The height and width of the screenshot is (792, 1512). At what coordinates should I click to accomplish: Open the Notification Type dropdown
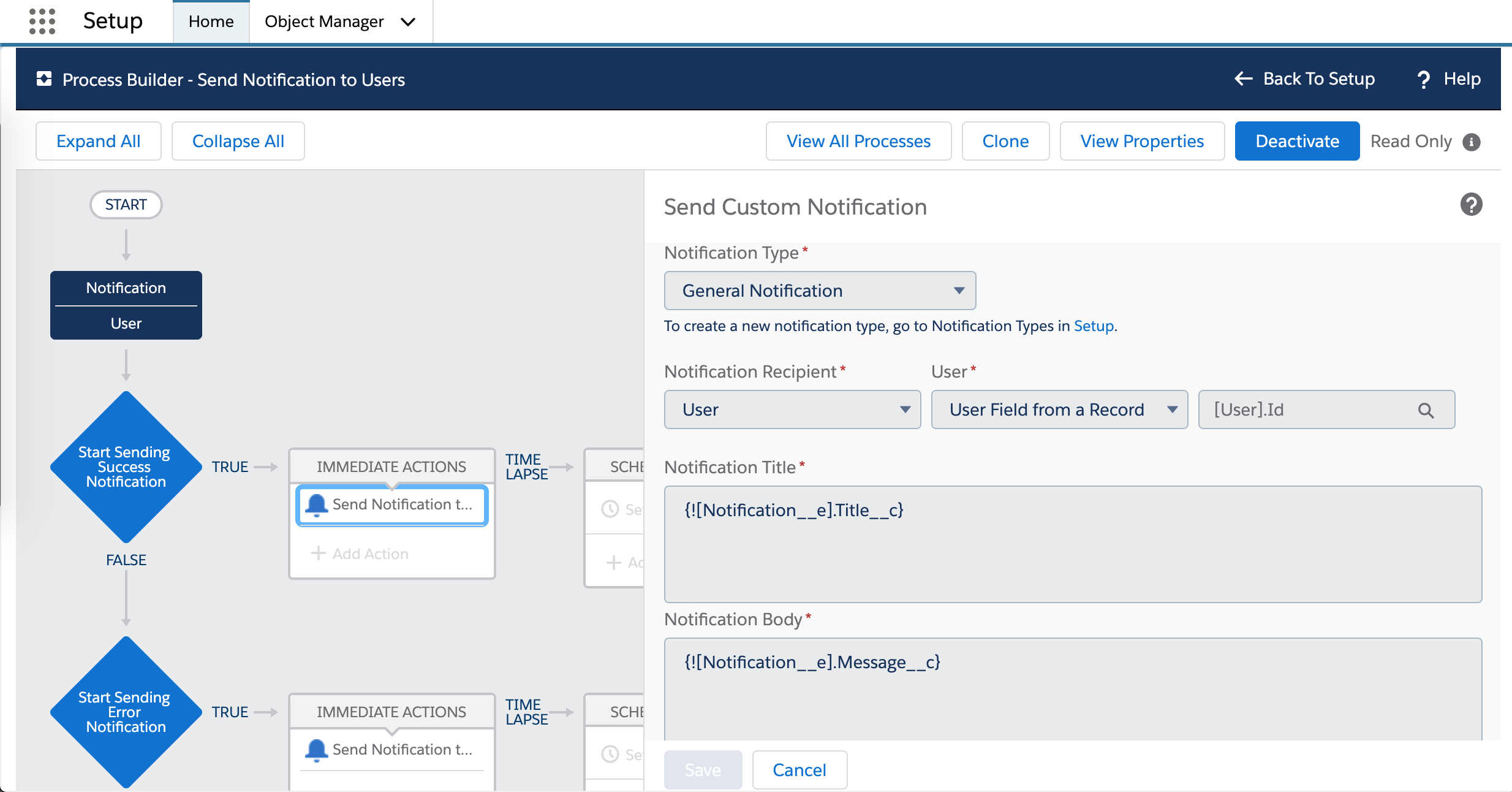pyautogui.click(x=820, y=291)
